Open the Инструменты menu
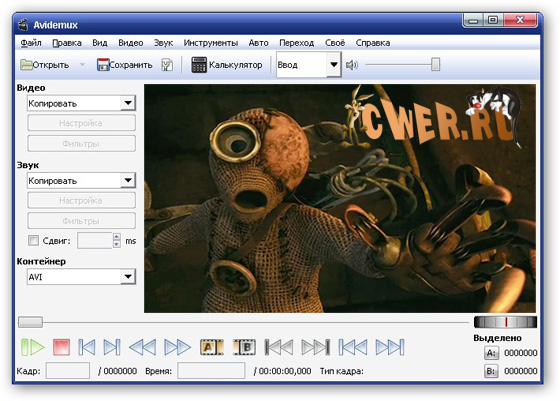The image size is (560, 401). [211, 43]
